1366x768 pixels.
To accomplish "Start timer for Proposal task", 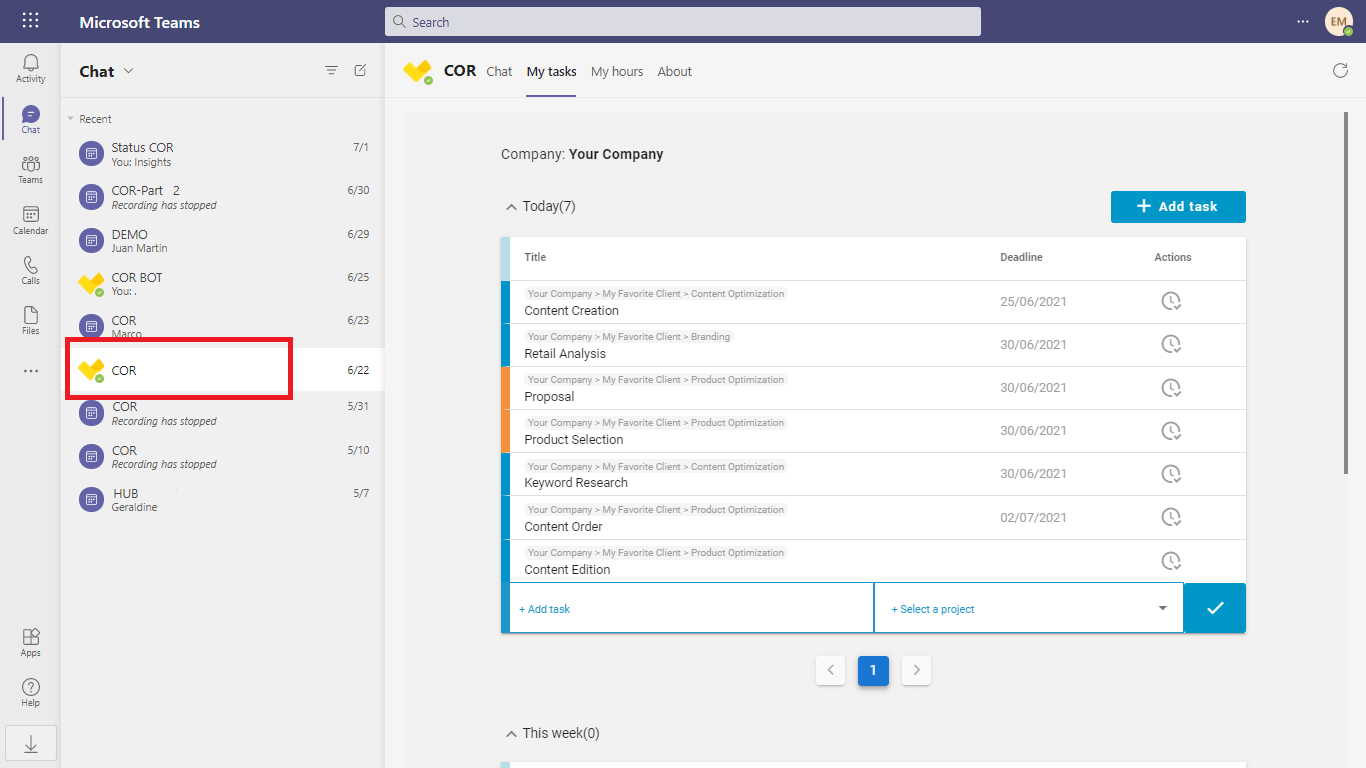I will coord(1171,388).
